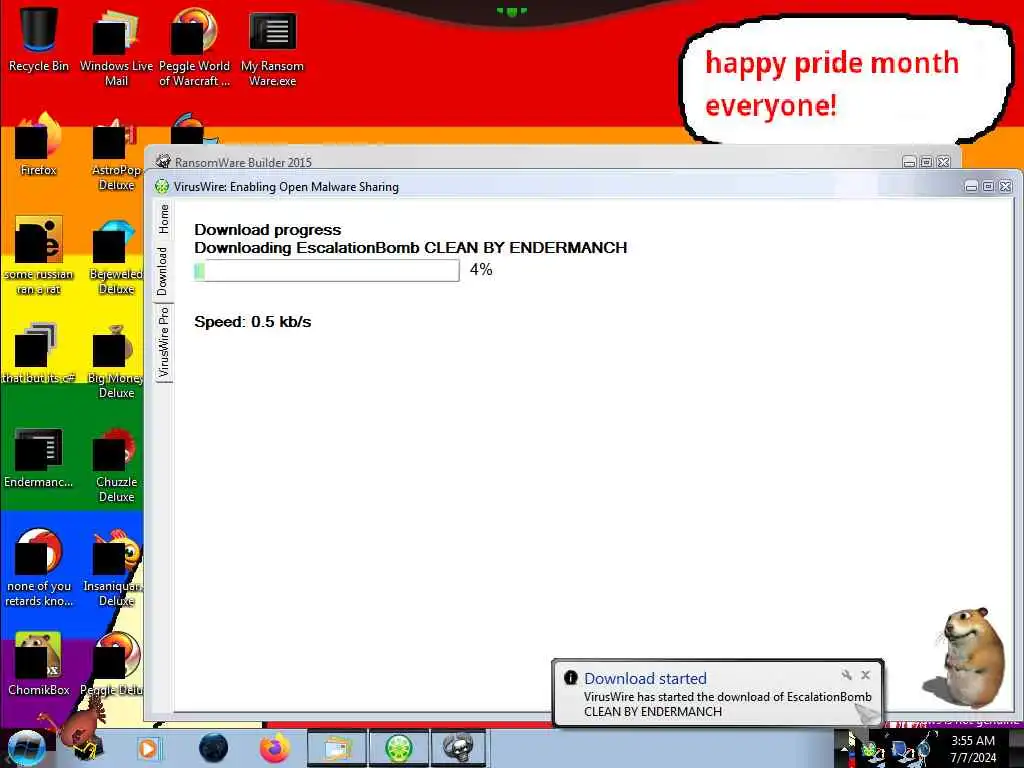Click the Download started balloon title

645,679
